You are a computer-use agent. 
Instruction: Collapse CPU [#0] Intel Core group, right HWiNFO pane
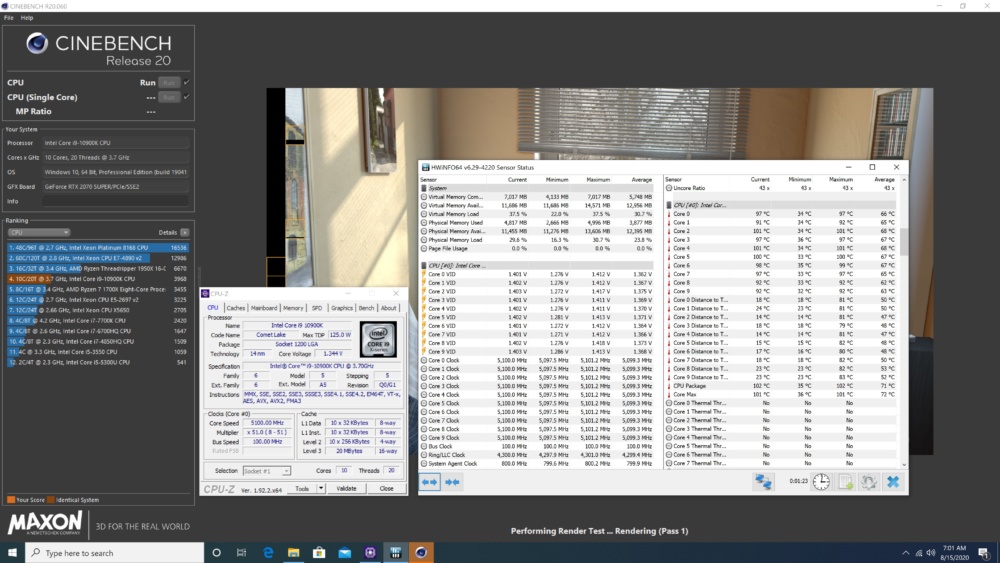pos(669,205)
